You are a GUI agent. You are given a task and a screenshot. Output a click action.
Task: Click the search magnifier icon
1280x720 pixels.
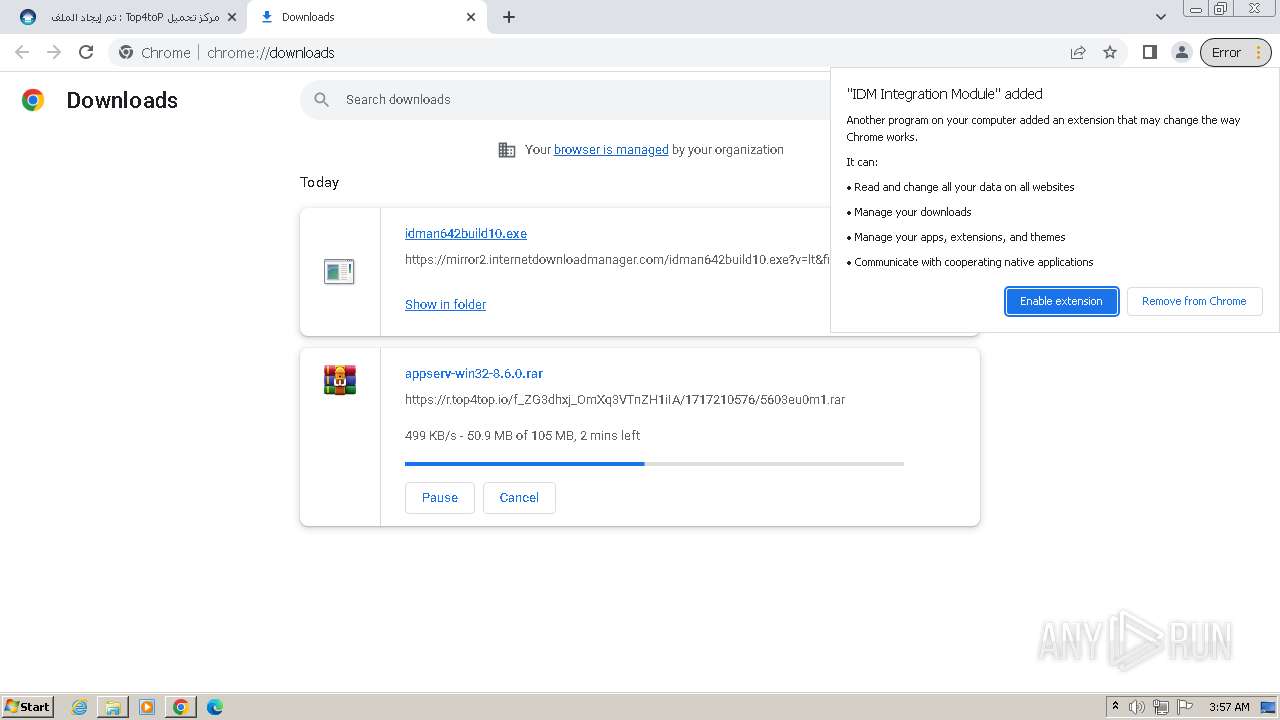pyautogui.click(x=321, y=100)
